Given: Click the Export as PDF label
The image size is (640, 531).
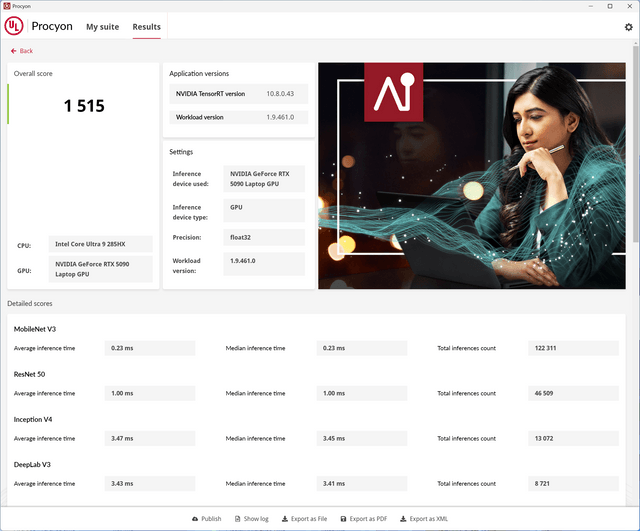Looking at the screenshot, I should 368,519.
